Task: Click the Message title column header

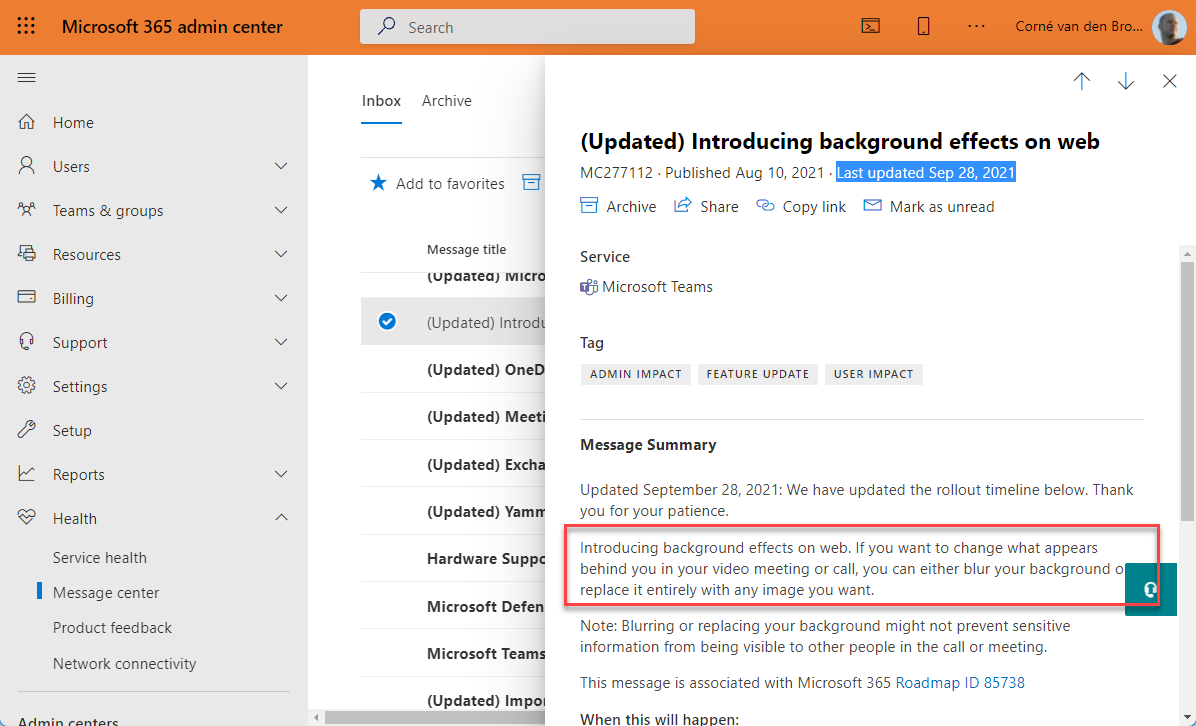Action: point(466,249)
